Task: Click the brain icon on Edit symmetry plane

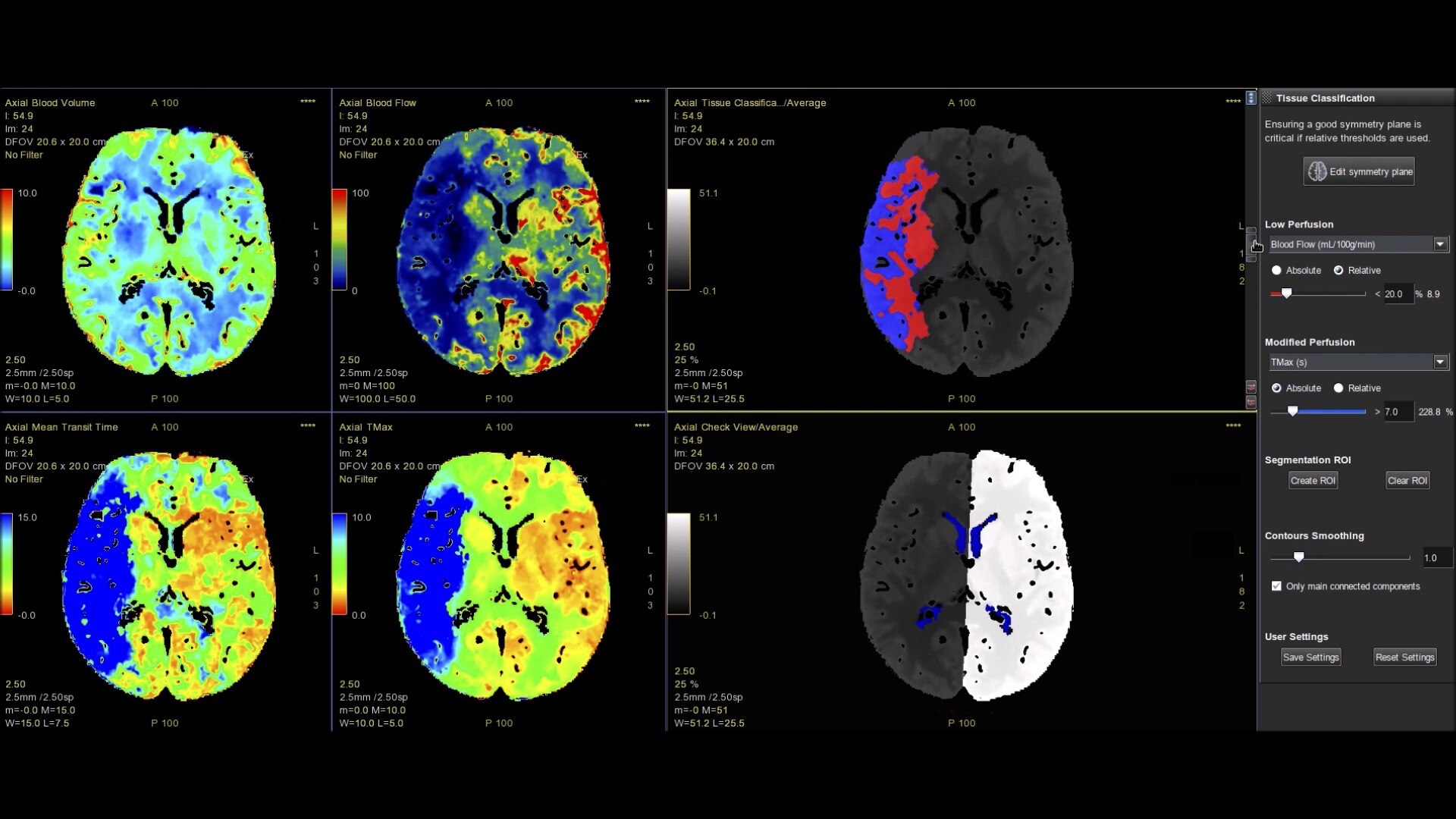Action: [x=1317, y=171]
